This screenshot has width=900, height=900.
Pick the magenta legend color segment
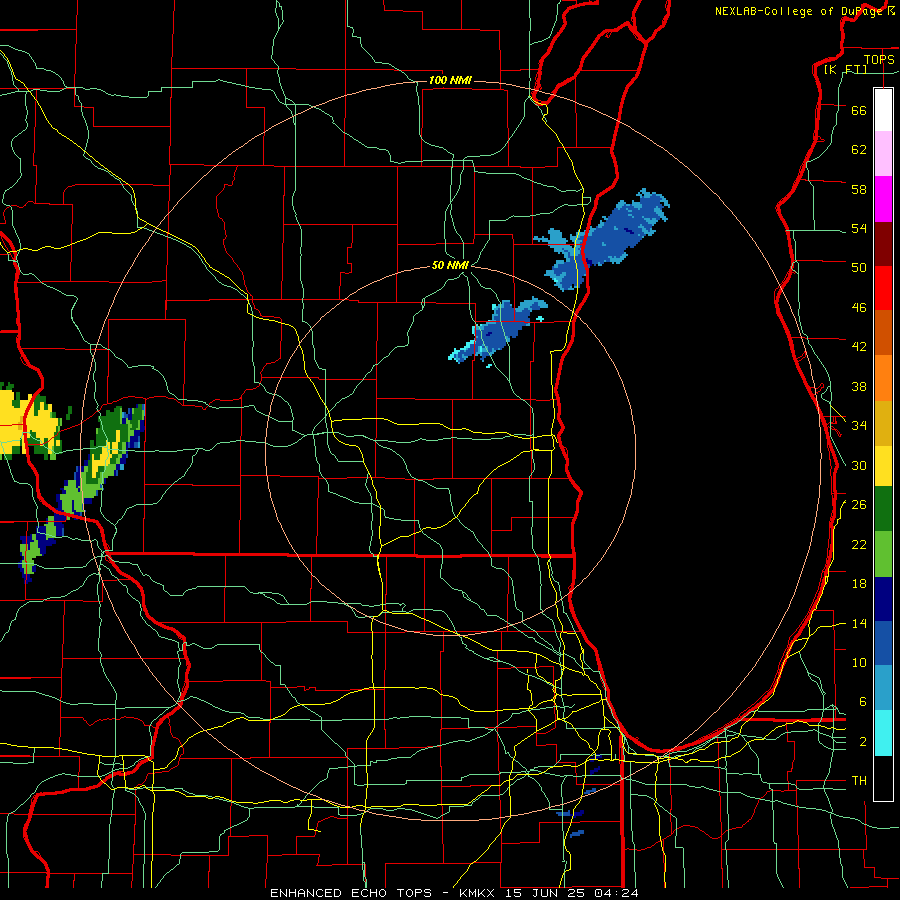coord(883,199)
